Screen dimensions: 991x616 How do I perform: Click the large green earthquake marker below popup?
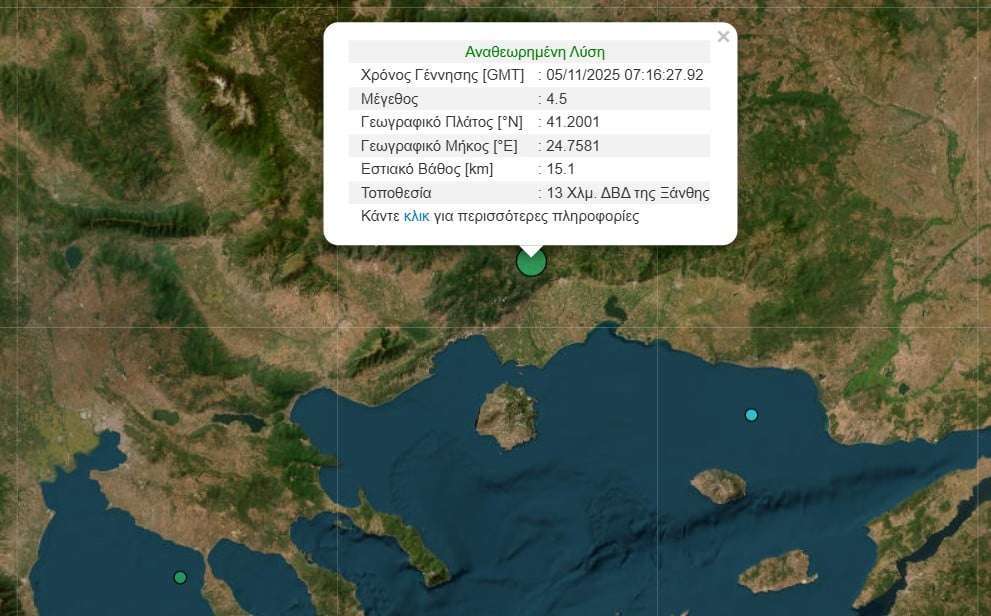(x=531, y=262)
